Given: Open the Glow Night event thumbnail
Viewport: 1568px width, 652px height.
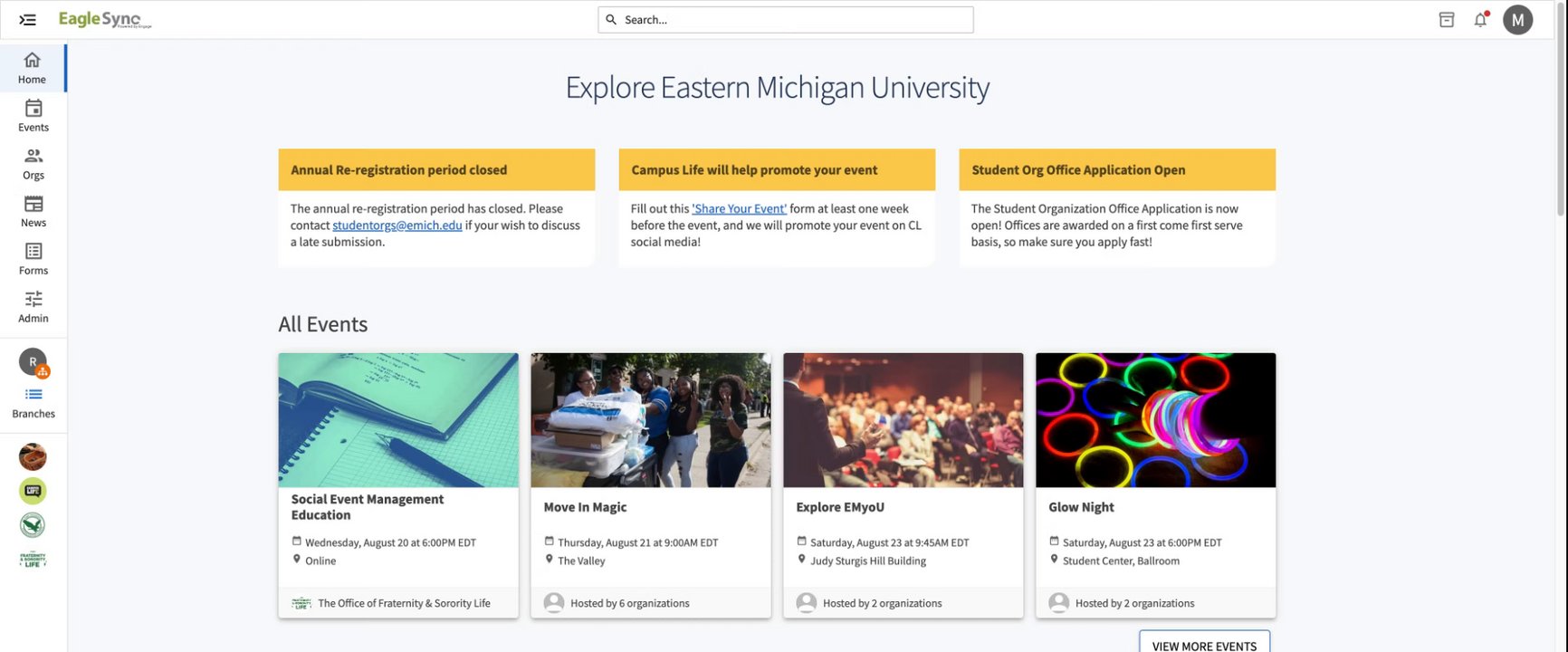Looking at the screenshot, I should pyautogui.click(x=1155, y=420).
